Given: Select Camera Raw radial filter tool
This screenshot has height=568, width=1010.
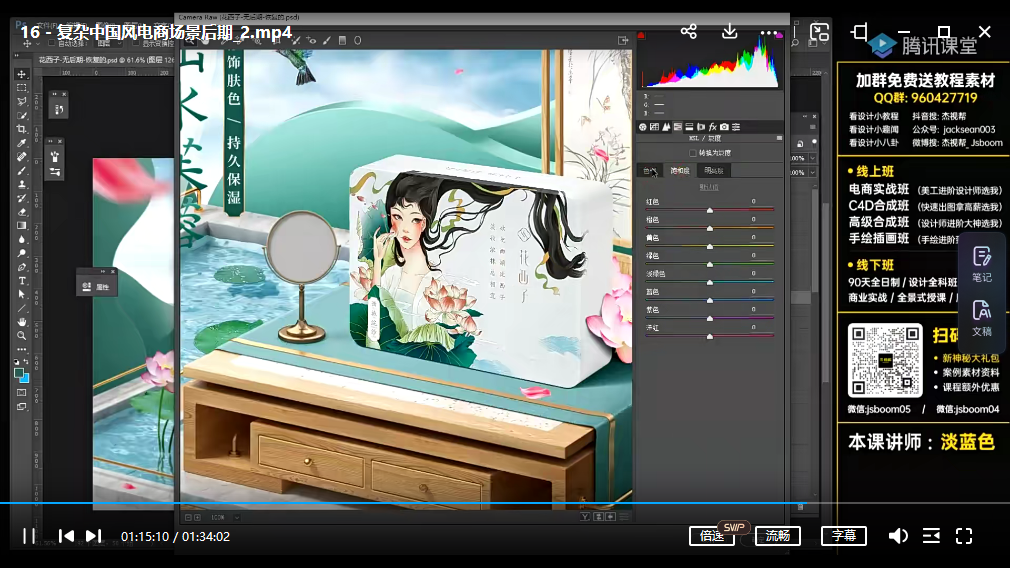Looking at the screenshot, I should (357, 41).
